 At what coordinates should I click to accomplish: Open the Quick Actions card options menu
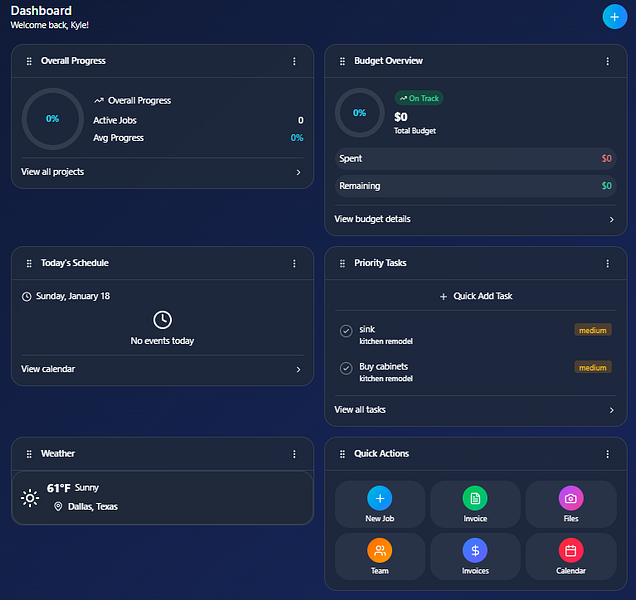pyautogui.click(x=608, y=454)
